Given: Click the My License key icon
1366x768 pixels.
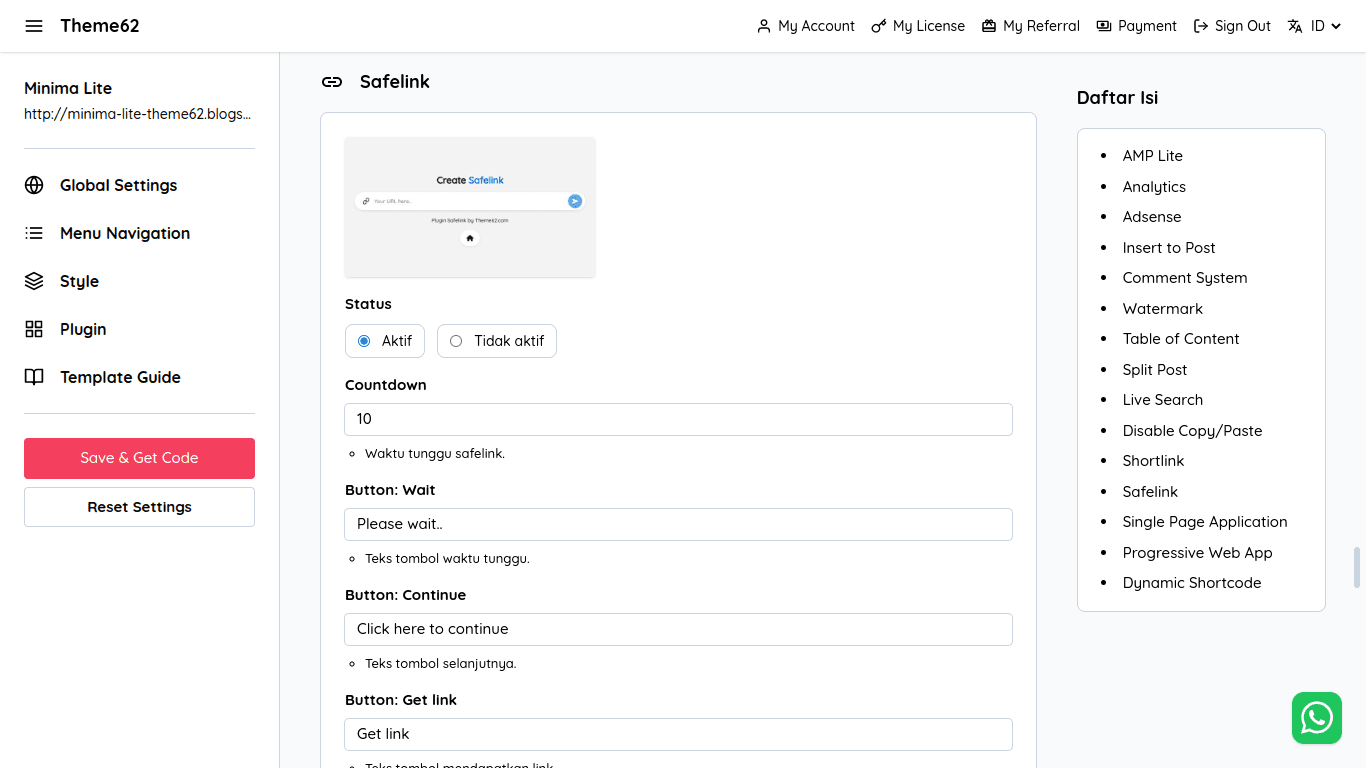Looking at the screenshot, I should (x=879, y=26).
